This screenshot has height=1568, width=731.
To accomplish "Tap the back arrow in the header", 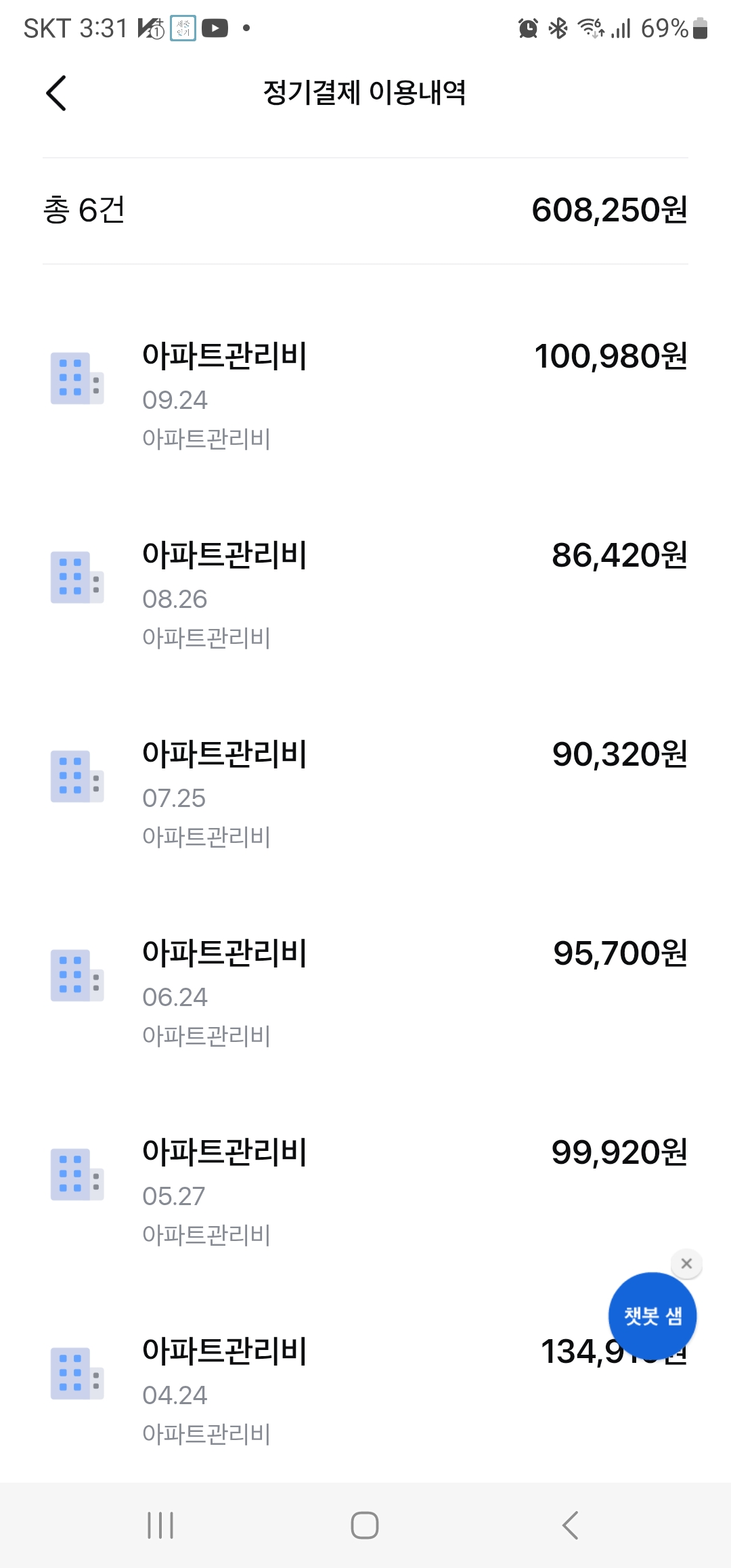I will tap(56, 93).
